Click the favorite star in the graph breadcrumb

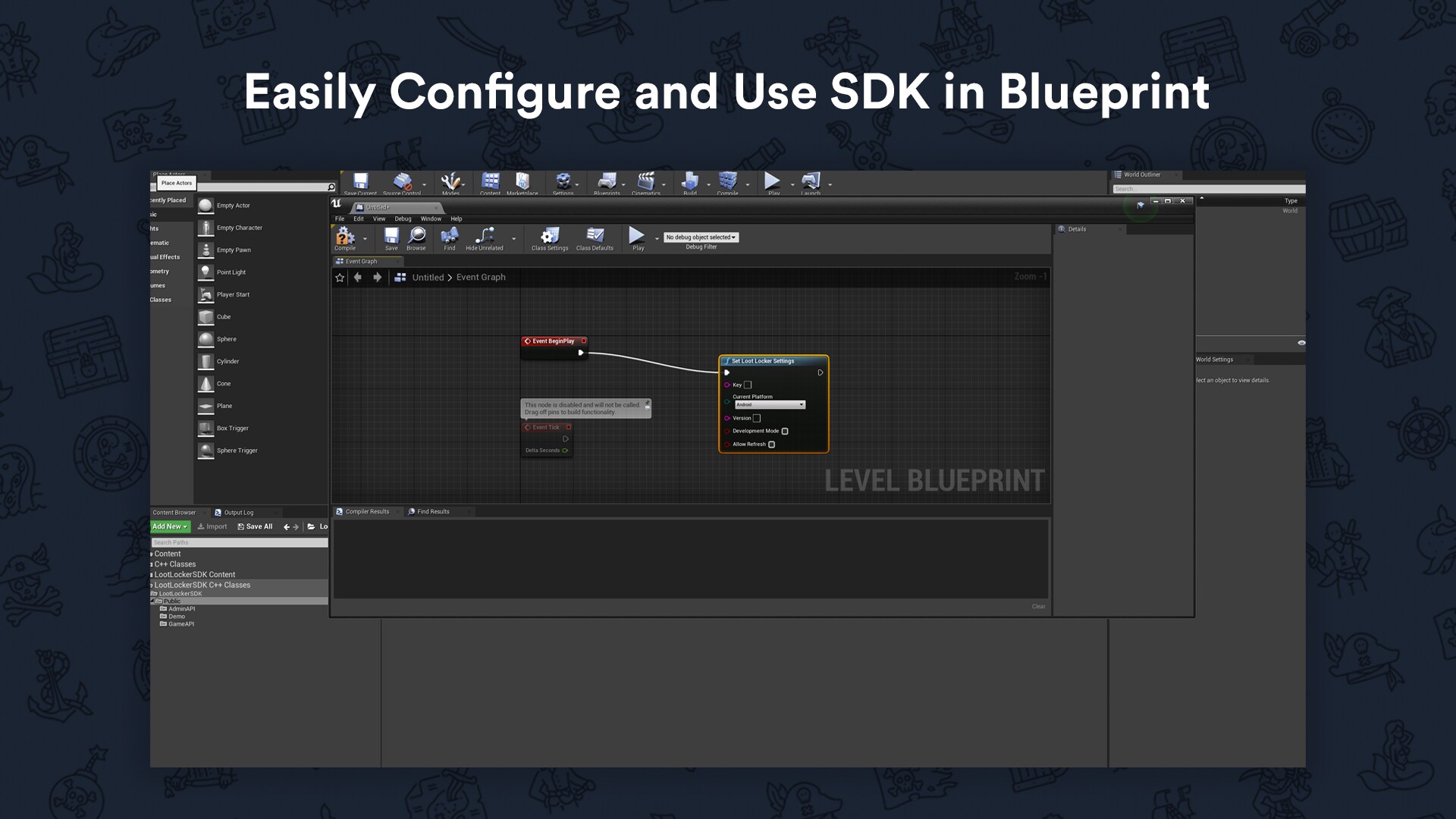[x=340, y=278]
